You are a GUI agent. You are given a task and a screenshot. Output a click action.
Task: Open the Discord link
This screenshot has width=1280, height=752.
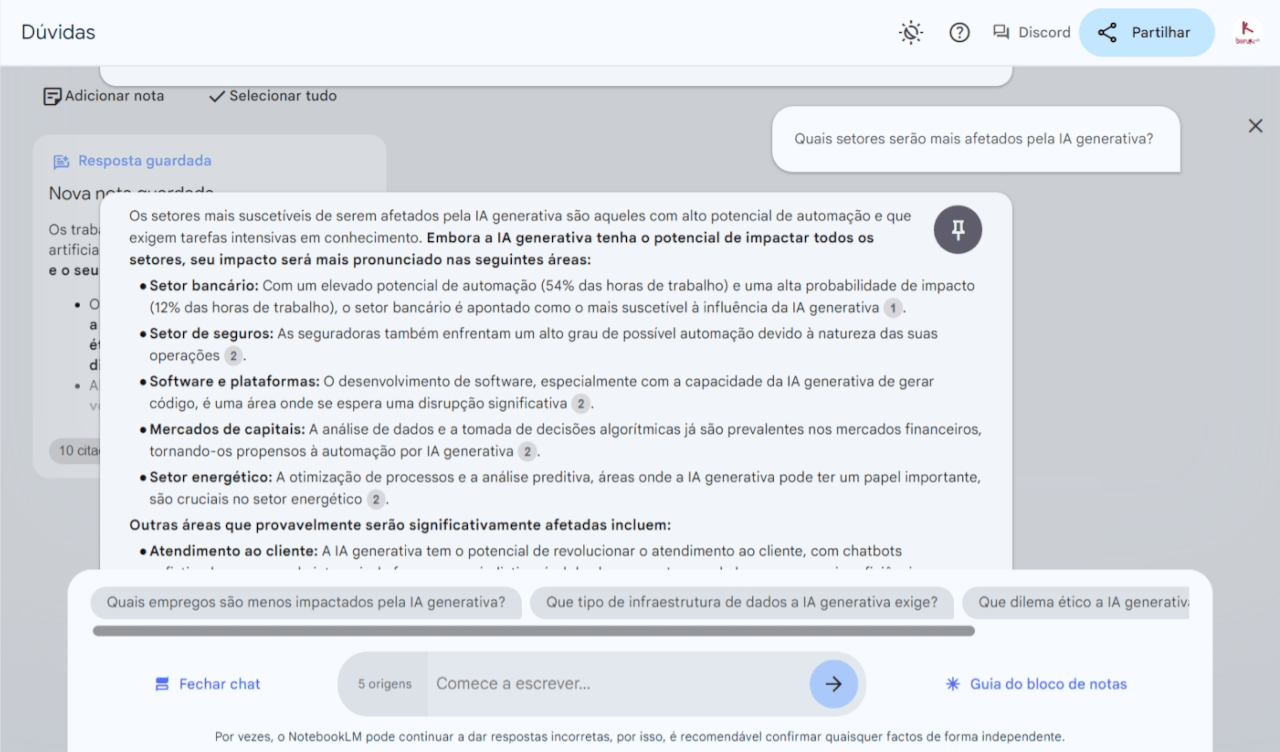(1031, 33)
